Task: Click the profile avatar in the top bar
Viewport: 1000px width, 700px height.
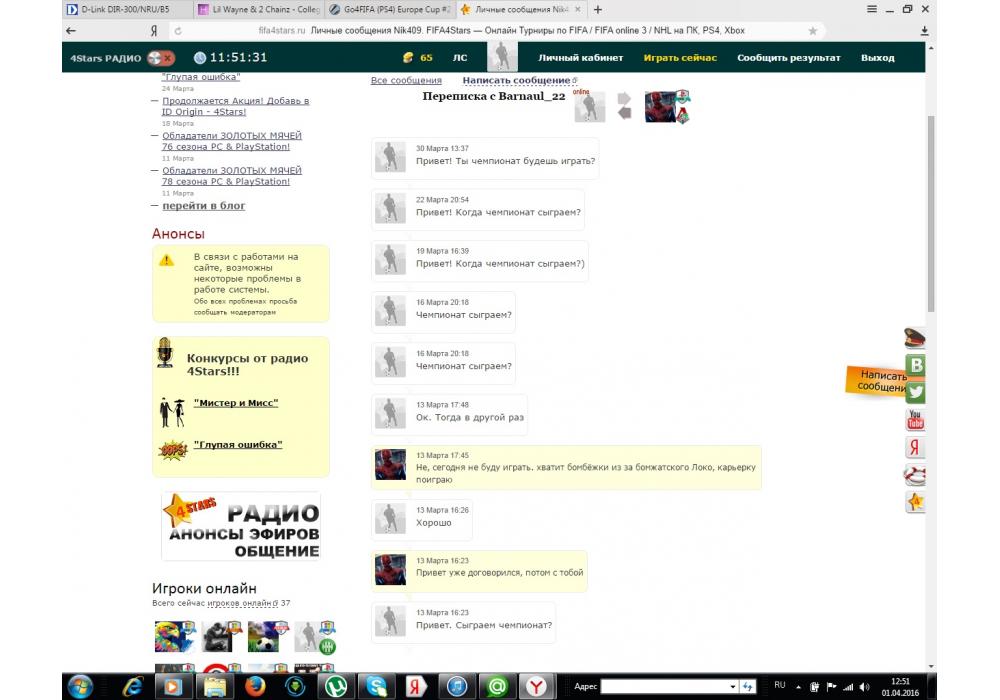Action: (502, 57)
